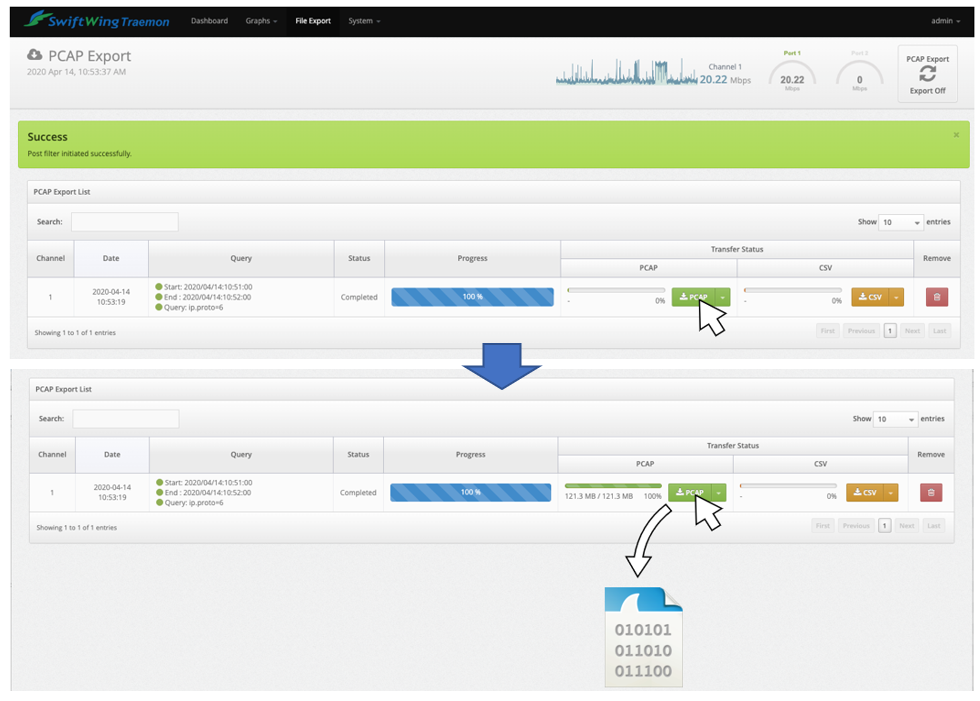The height and width of the screenshot is (701, 980).
Task: Toggle the PCAP Export Off button
Action: coord(927,74)
